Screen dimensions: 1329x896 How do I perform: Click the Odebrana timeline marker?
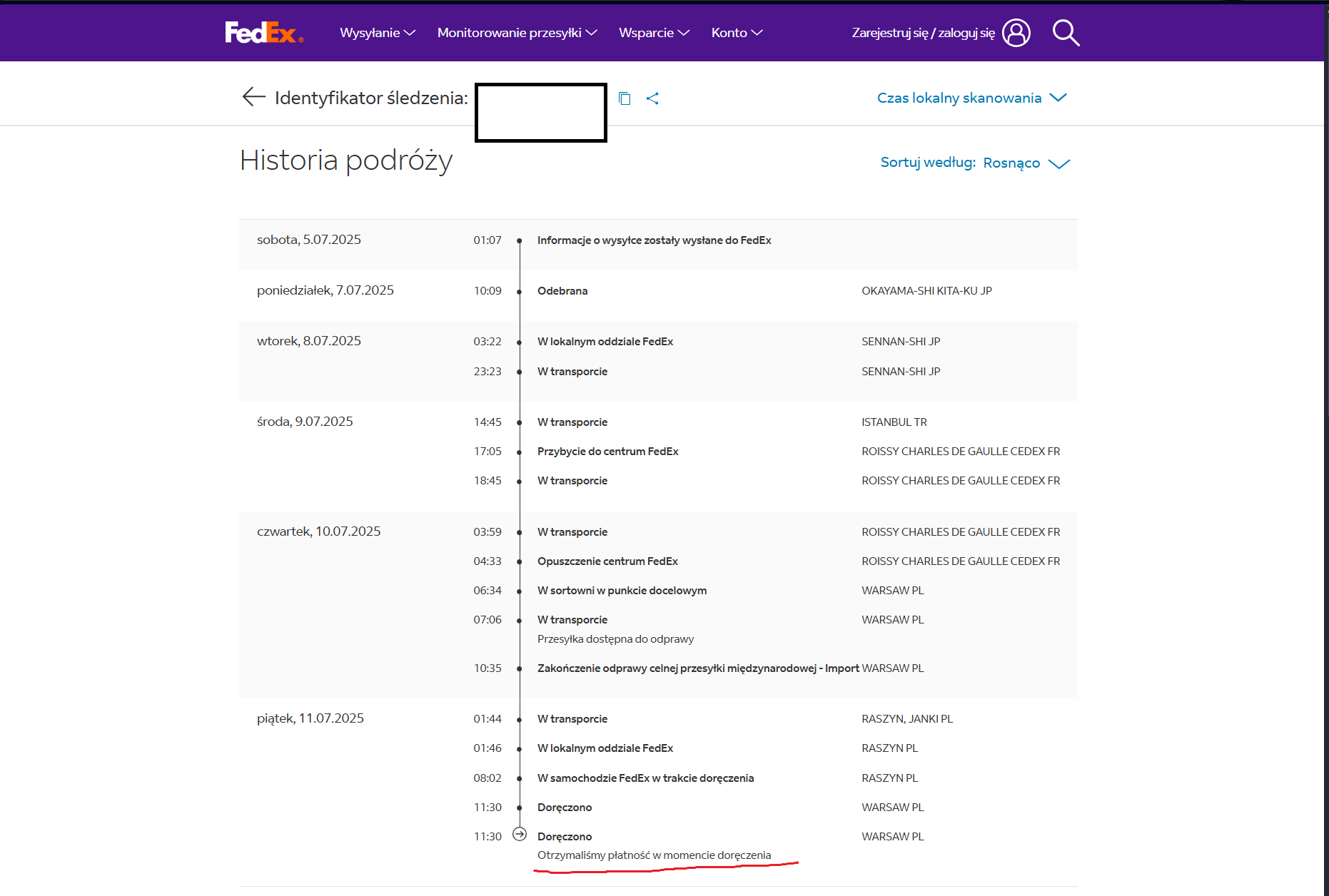coord(520,292)
